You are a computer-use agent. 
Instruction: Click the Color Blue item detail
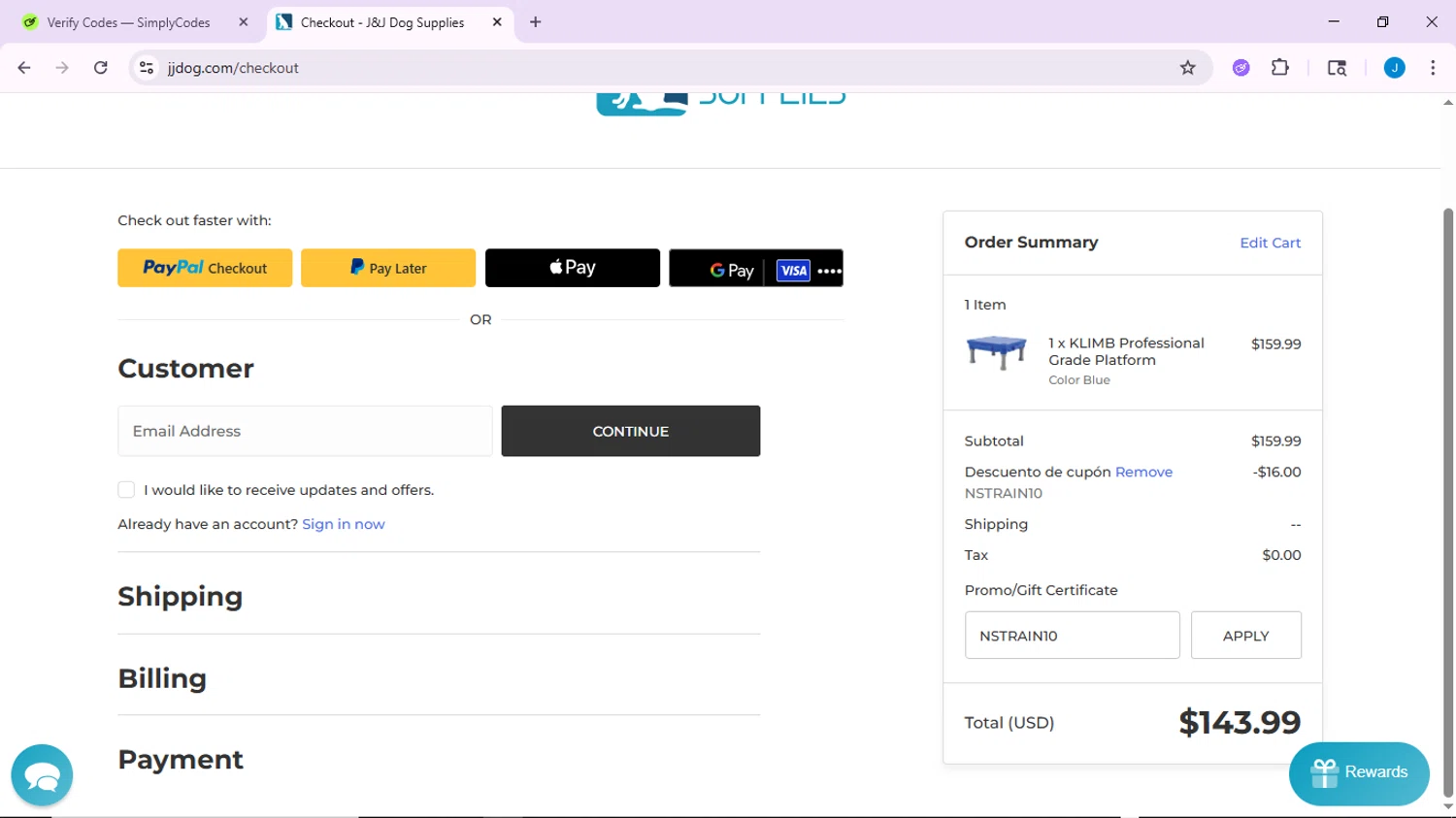point(1079,380)
